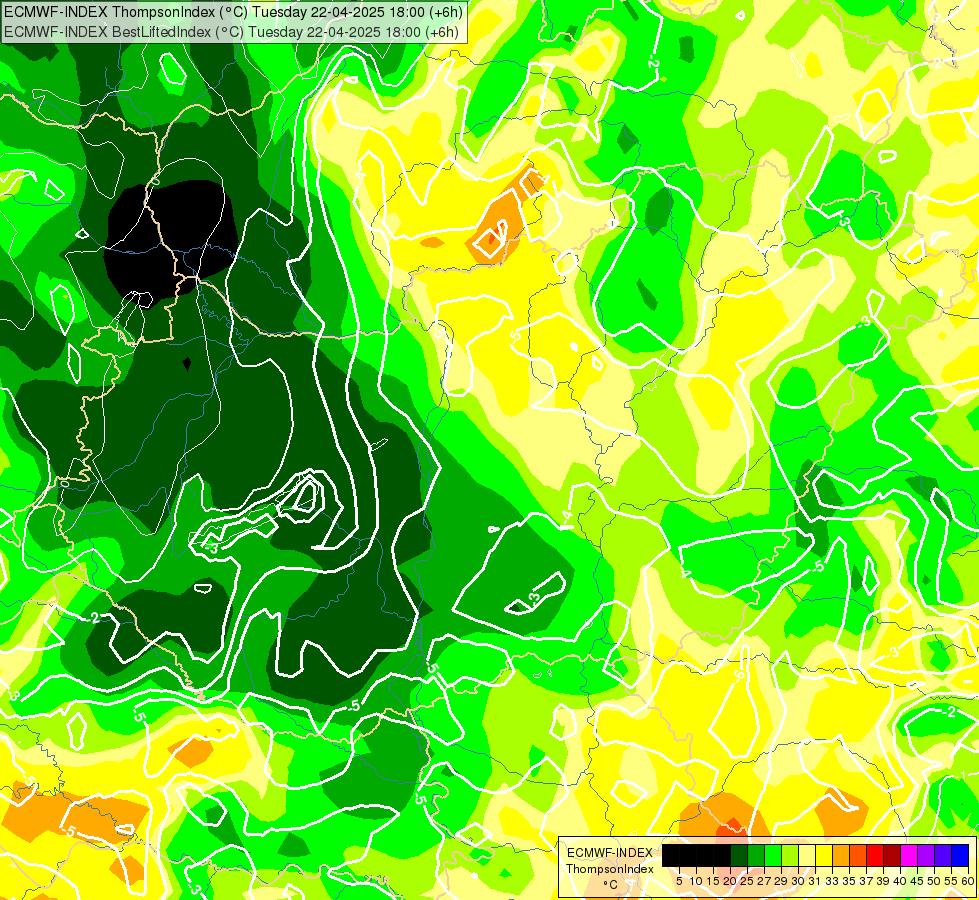Click legend tick value '40'
This screenshot has height=900, width=979.
(900, 881)
